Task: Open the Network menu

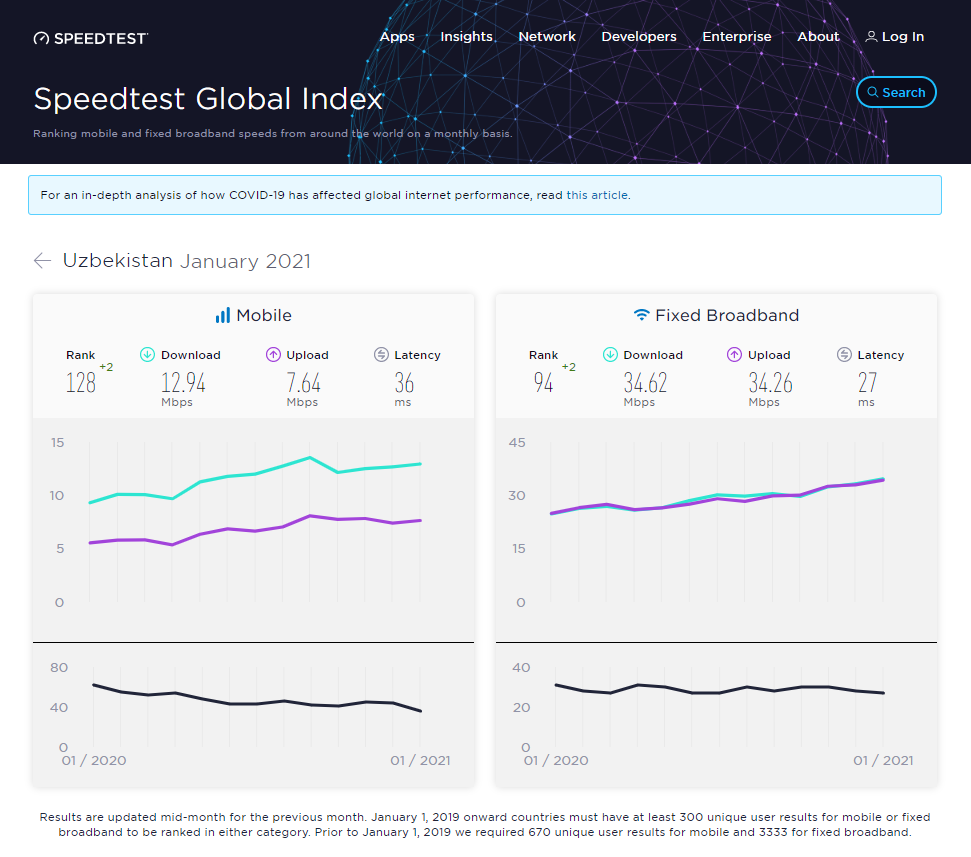Action: [x=547, y=37]
